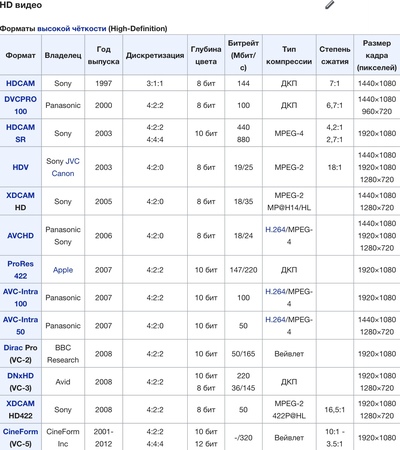400x450 pixels.
Task: Follow the Dirac link
Action: (x=13, y=348)
